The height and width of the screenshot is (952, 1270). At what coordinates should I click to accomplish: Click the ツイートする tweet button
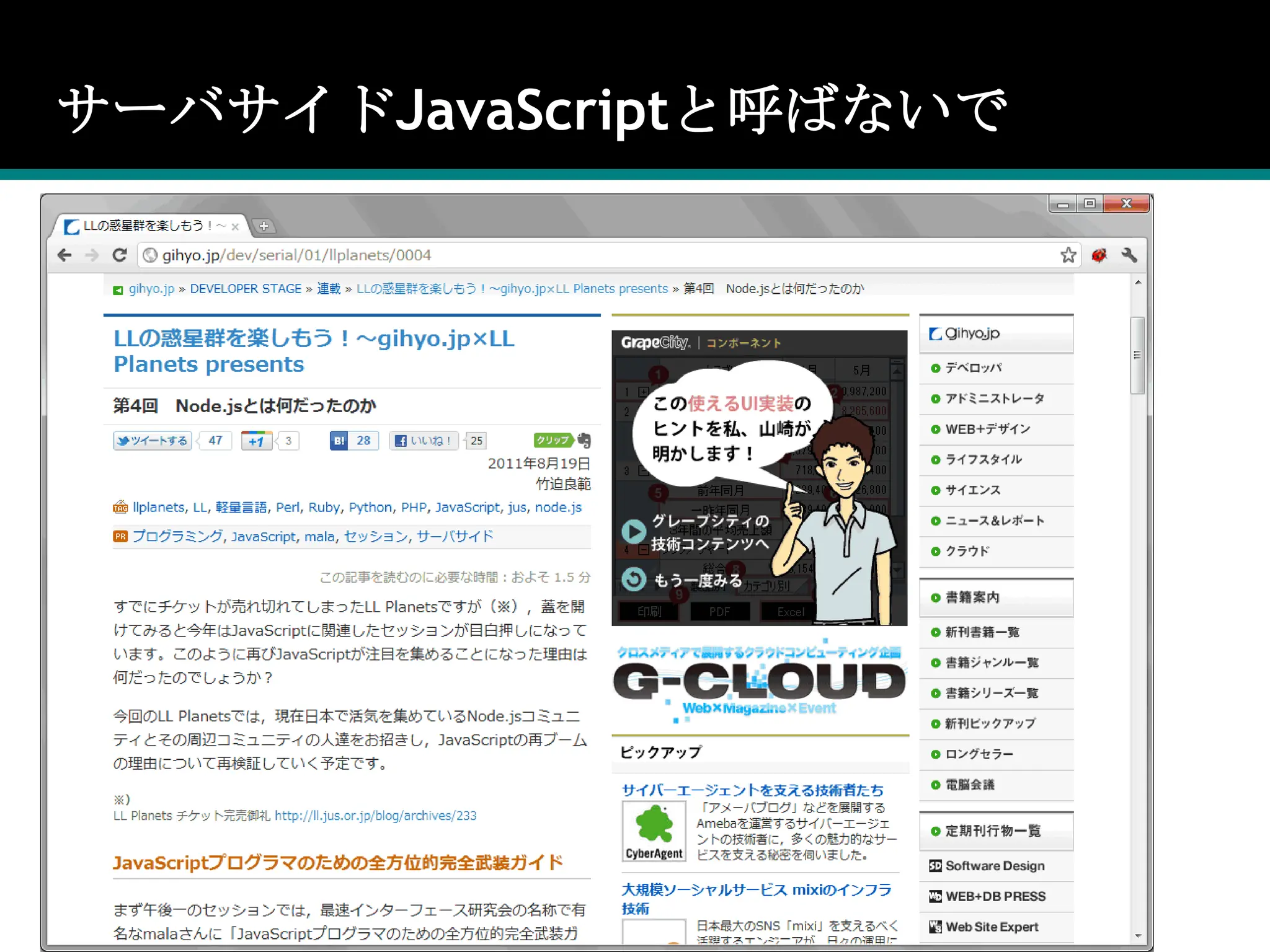[x=153, y=441]
